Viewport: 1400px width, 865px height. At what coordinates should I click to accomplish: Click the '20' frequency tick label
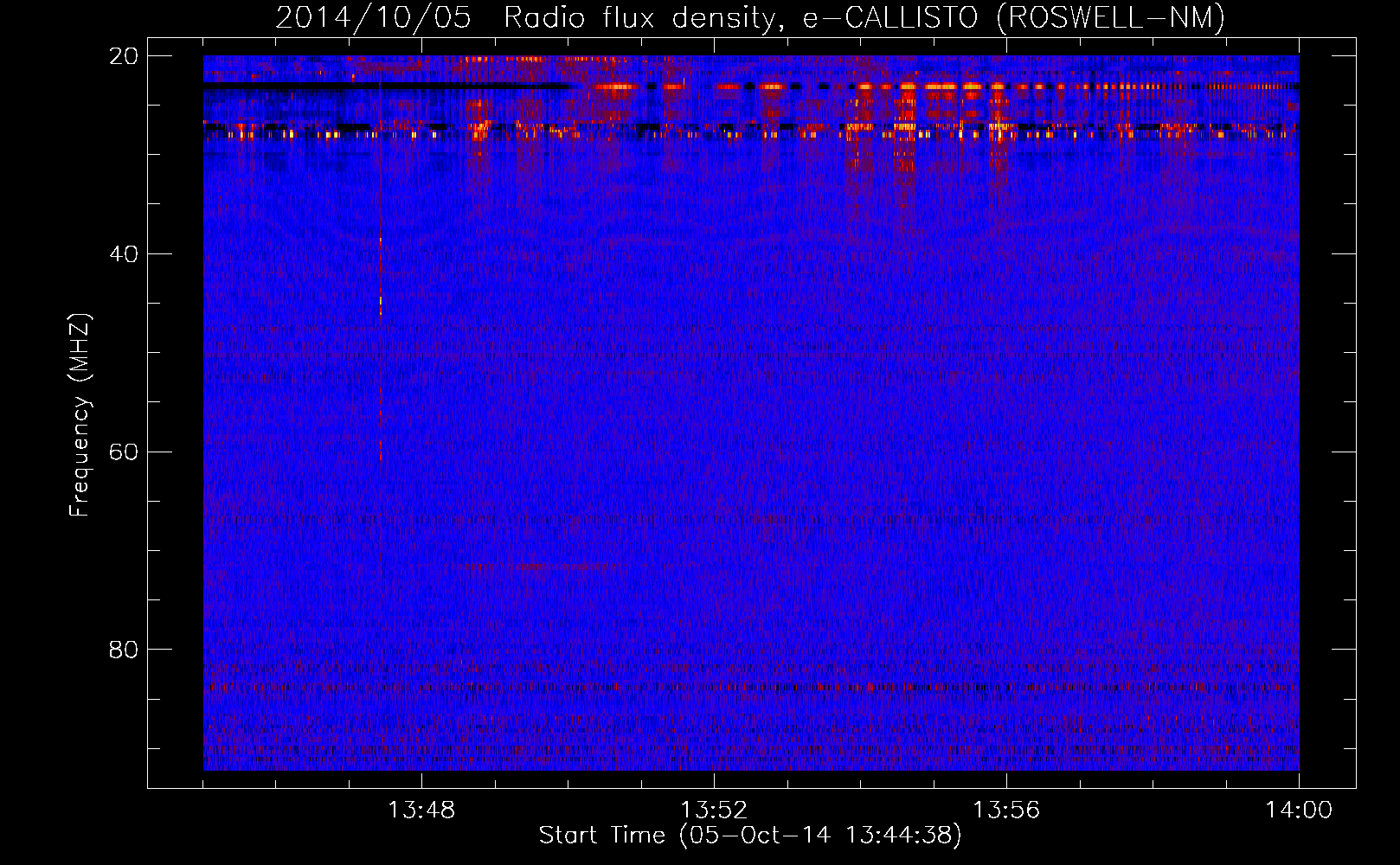pyautogui.click(x=123, y=56)
